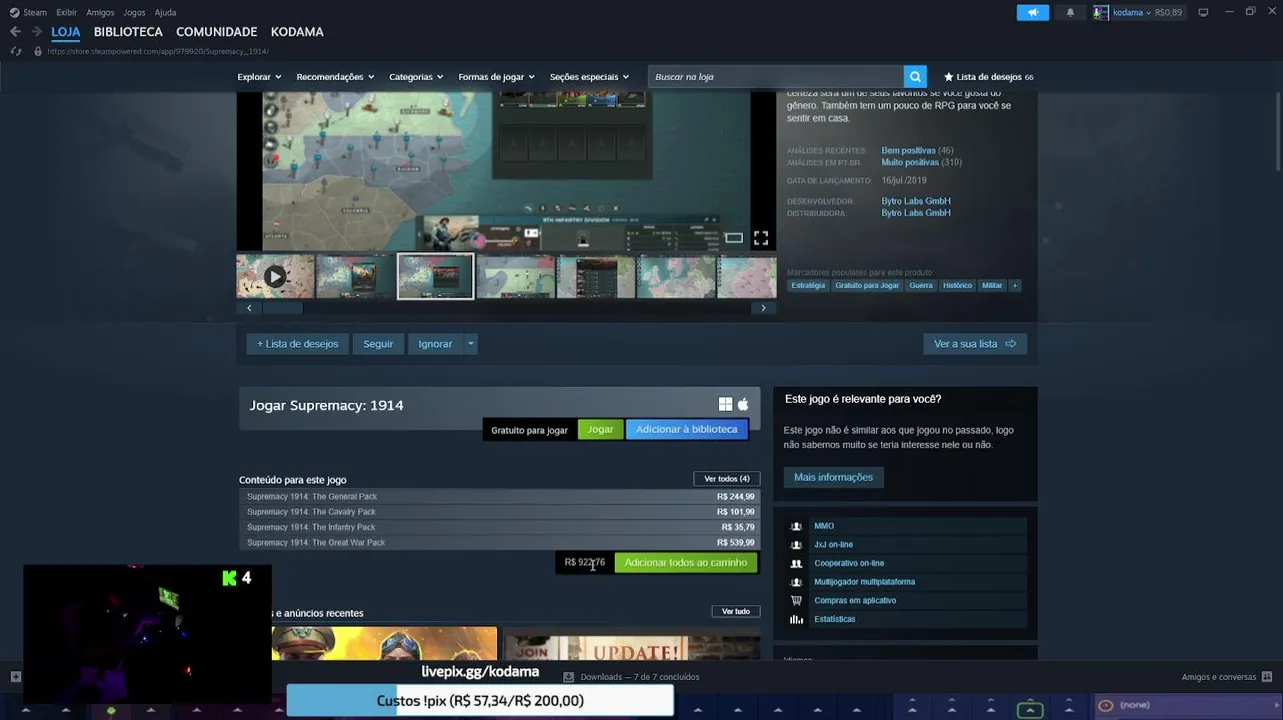Image resolution: width=1283 pixels, height=720 pixels.
Task: Click the MMO feature icon
Action: (x=796, y=526)
